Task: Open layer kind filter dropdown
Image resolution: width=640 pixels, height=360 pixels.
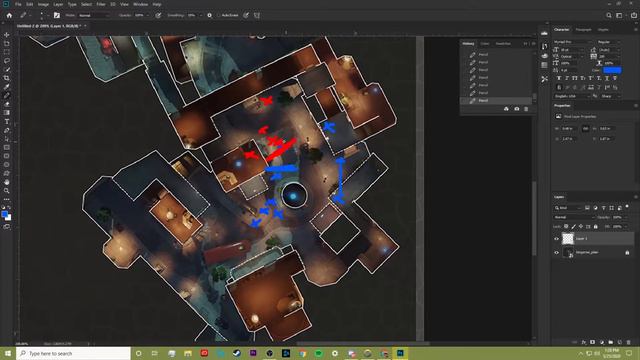Action: tap(569, 208)
